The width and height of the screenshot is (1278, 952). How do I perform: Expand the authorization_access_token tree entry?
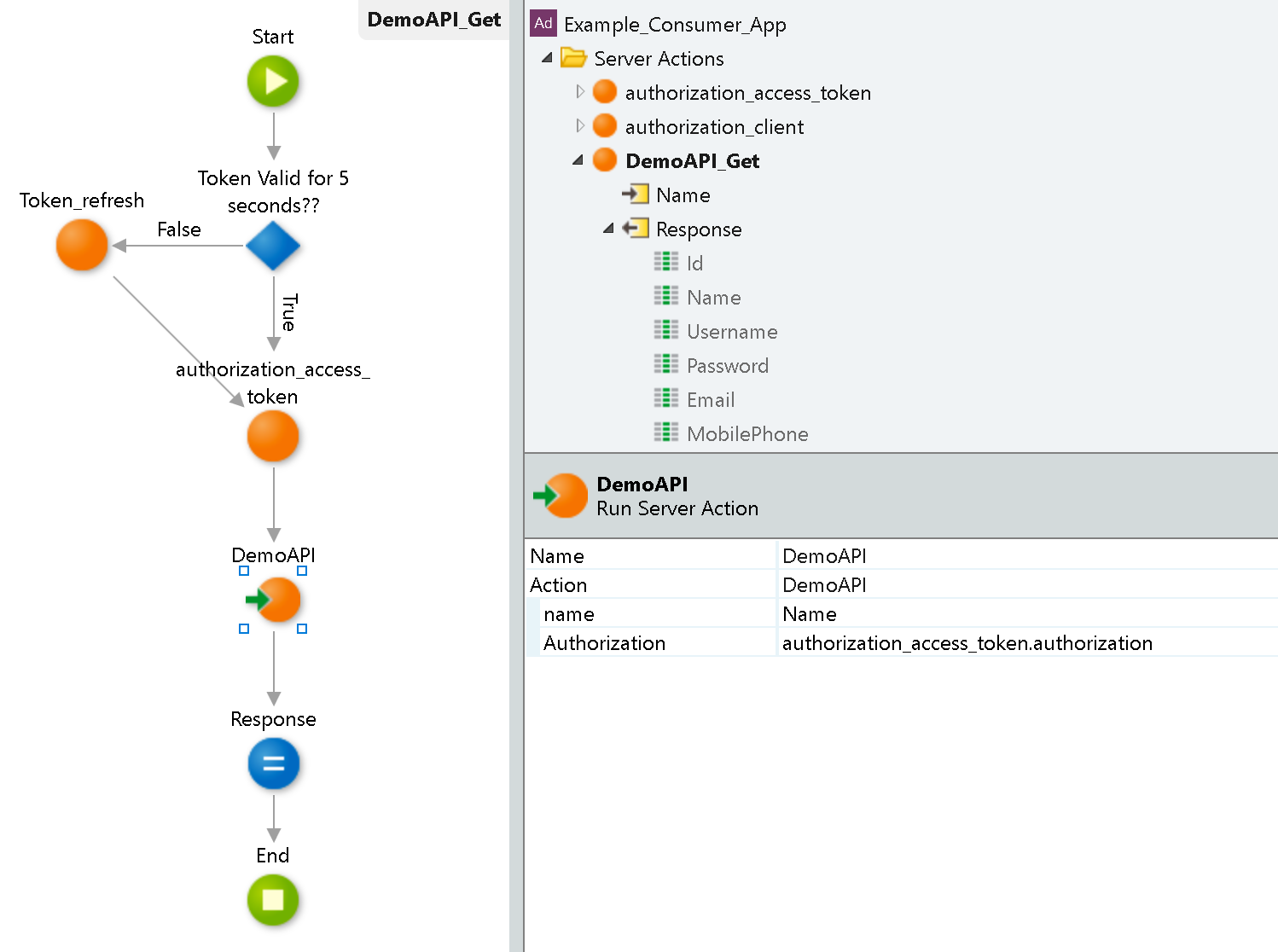tap(581, 92)
